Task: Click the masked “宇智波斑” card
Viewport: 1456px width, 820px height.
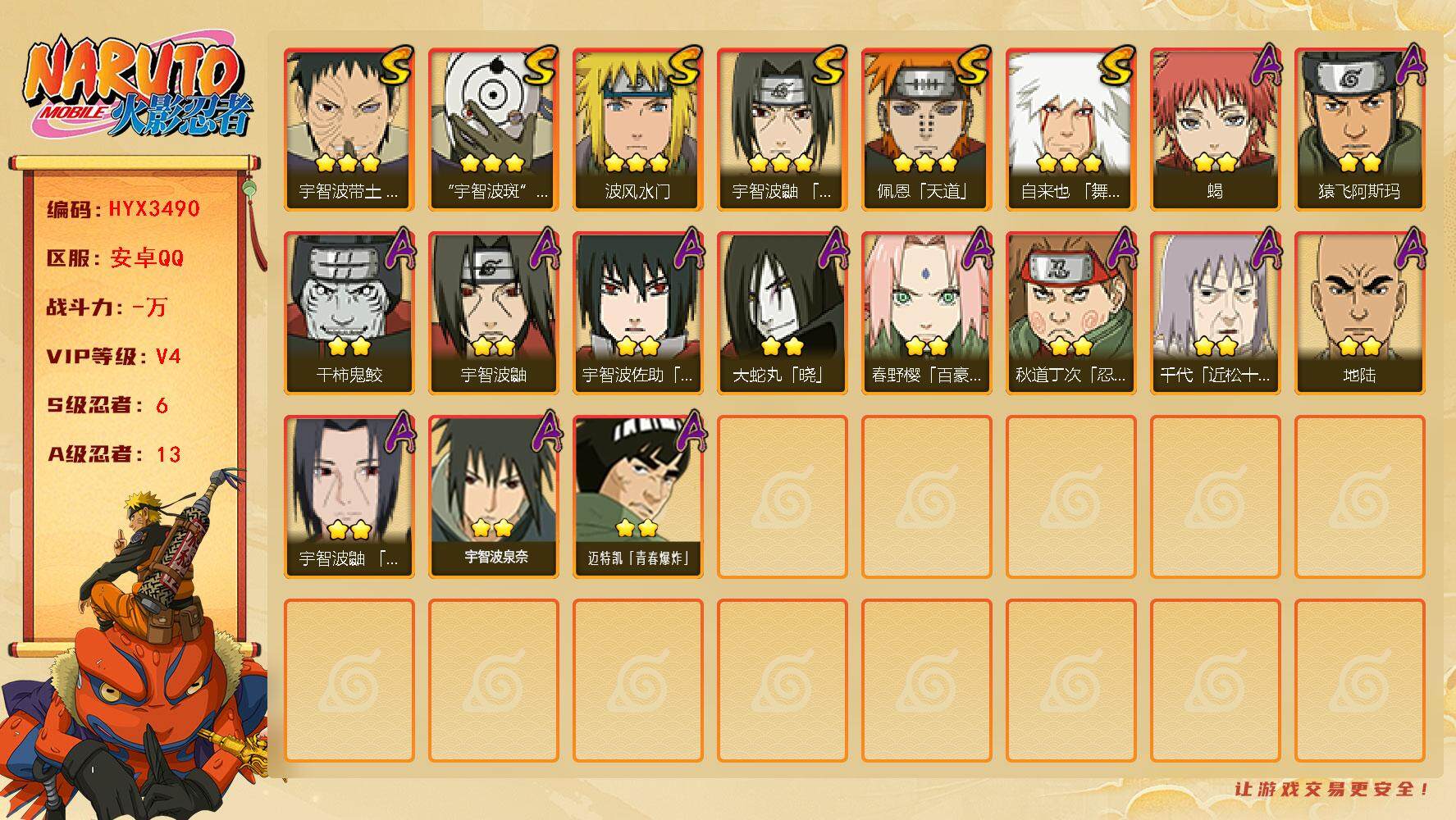Action: 494,130
